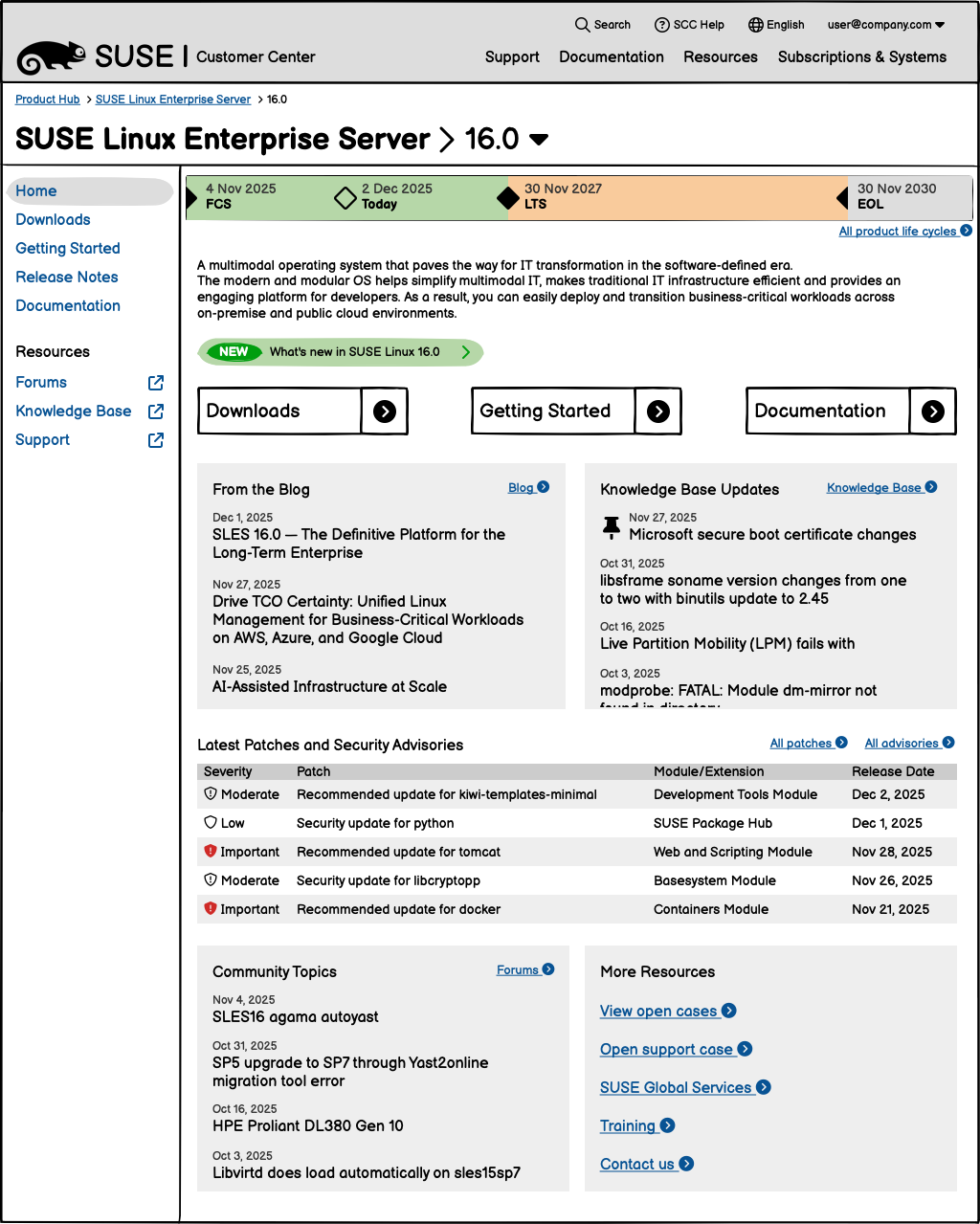The image size is (980, 1224).
Task: Open All product life cycles link
Action: [905, 231]
